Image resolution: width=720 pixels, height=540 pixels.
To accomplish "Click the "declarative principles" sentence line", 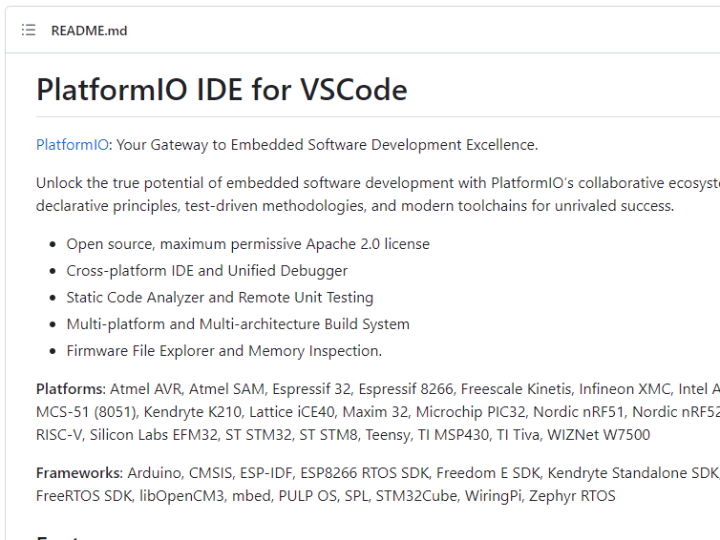I will click(x=355, y=206).
